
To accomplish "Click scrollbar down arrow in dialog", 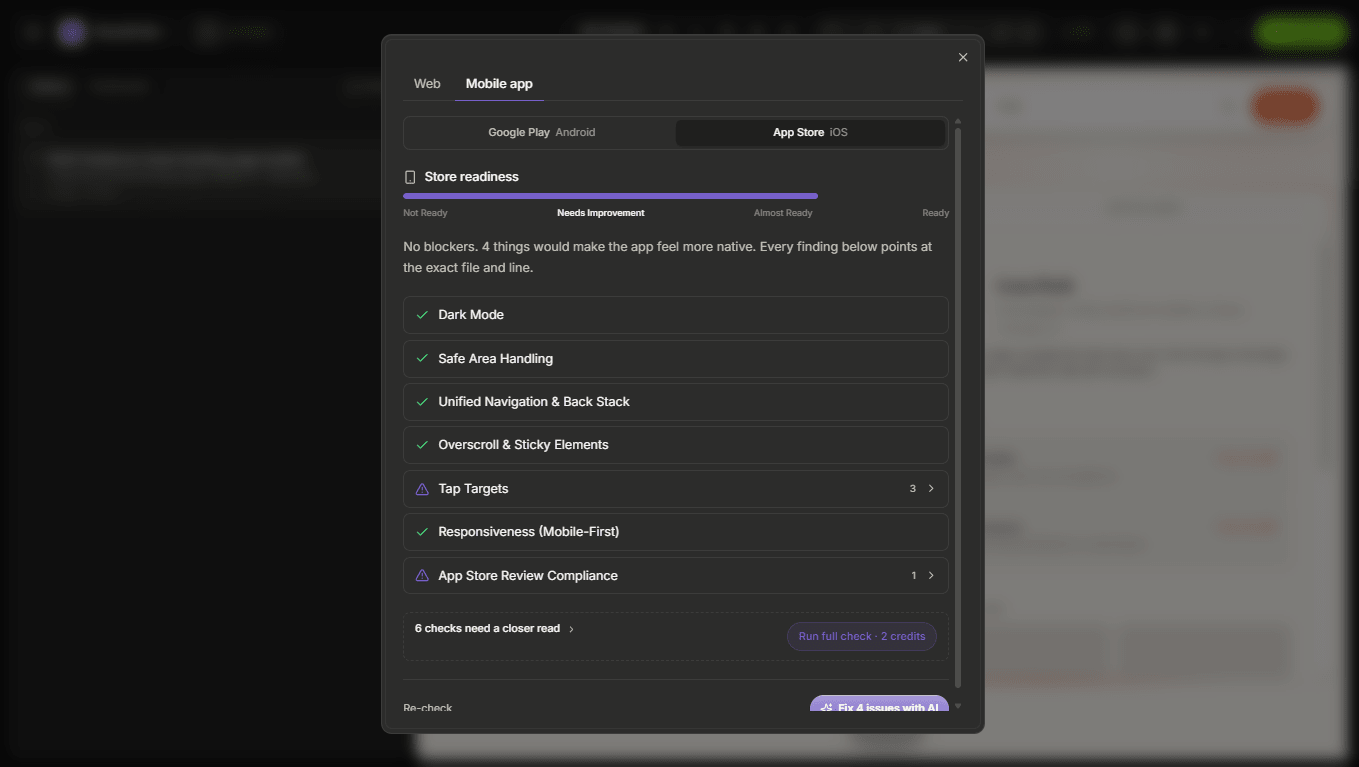I will (x=958, y=706).
